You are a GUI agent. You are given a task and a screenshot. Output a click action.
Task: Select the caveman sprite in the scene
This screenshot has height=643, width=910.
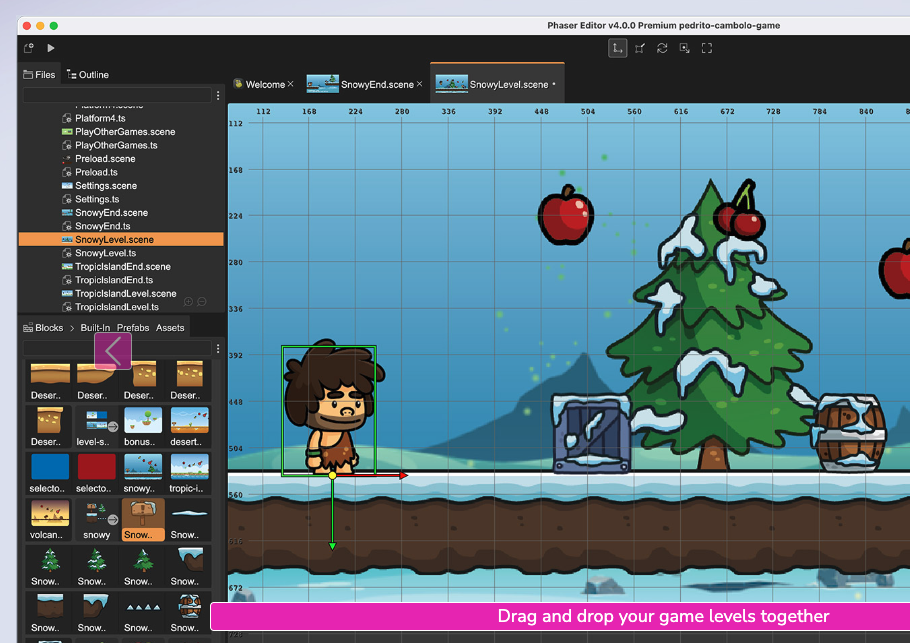tap(330, 410)
